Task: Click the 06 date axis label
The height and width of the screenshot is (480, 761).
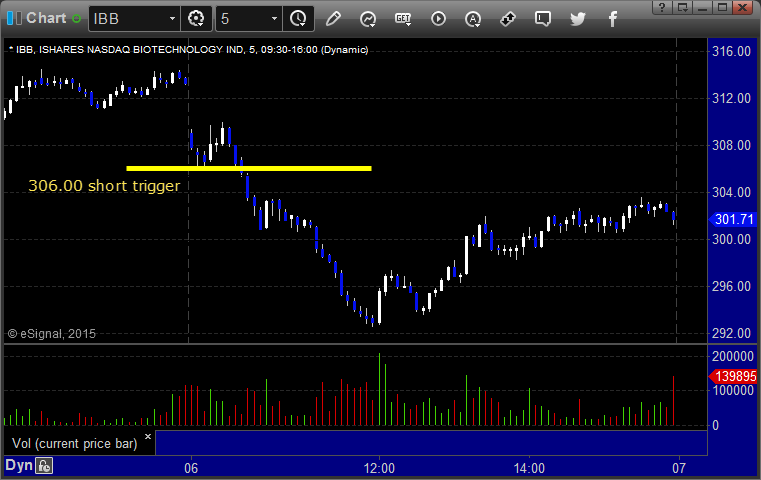Action: coord(191,468)
